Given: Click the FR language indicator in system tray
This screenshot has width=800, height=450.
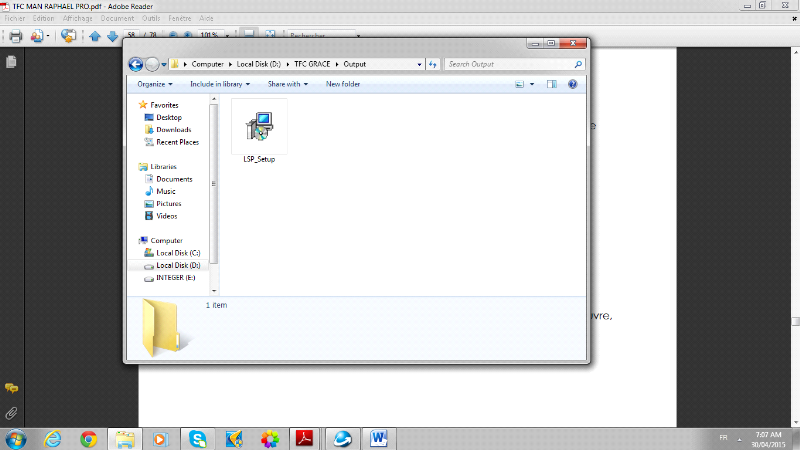Looking at the screenshot, I should (723, 438).
